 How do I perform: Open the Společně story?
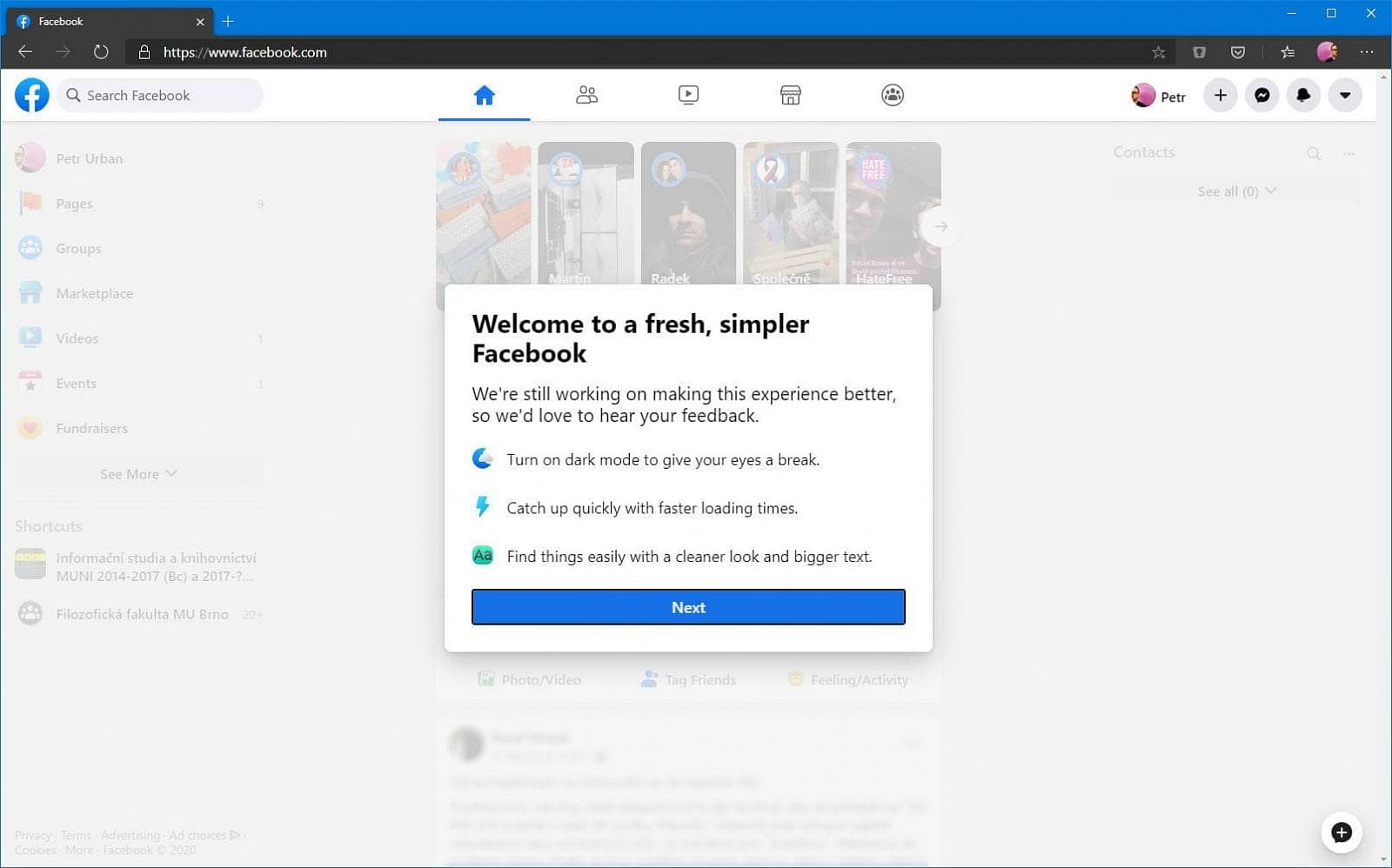[791, 214]
